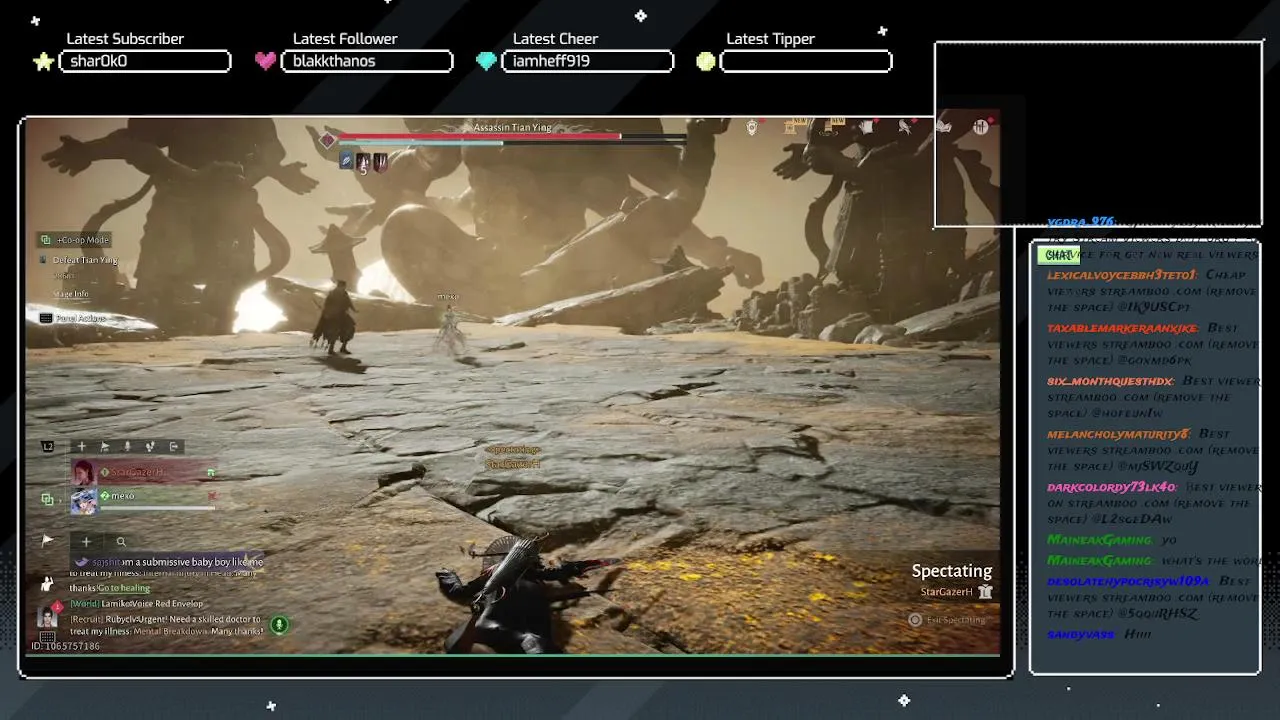Click the red icon on the mexo row
Image resolution: width=1280 pixels, height=720 pixels.
coord(212,496)
